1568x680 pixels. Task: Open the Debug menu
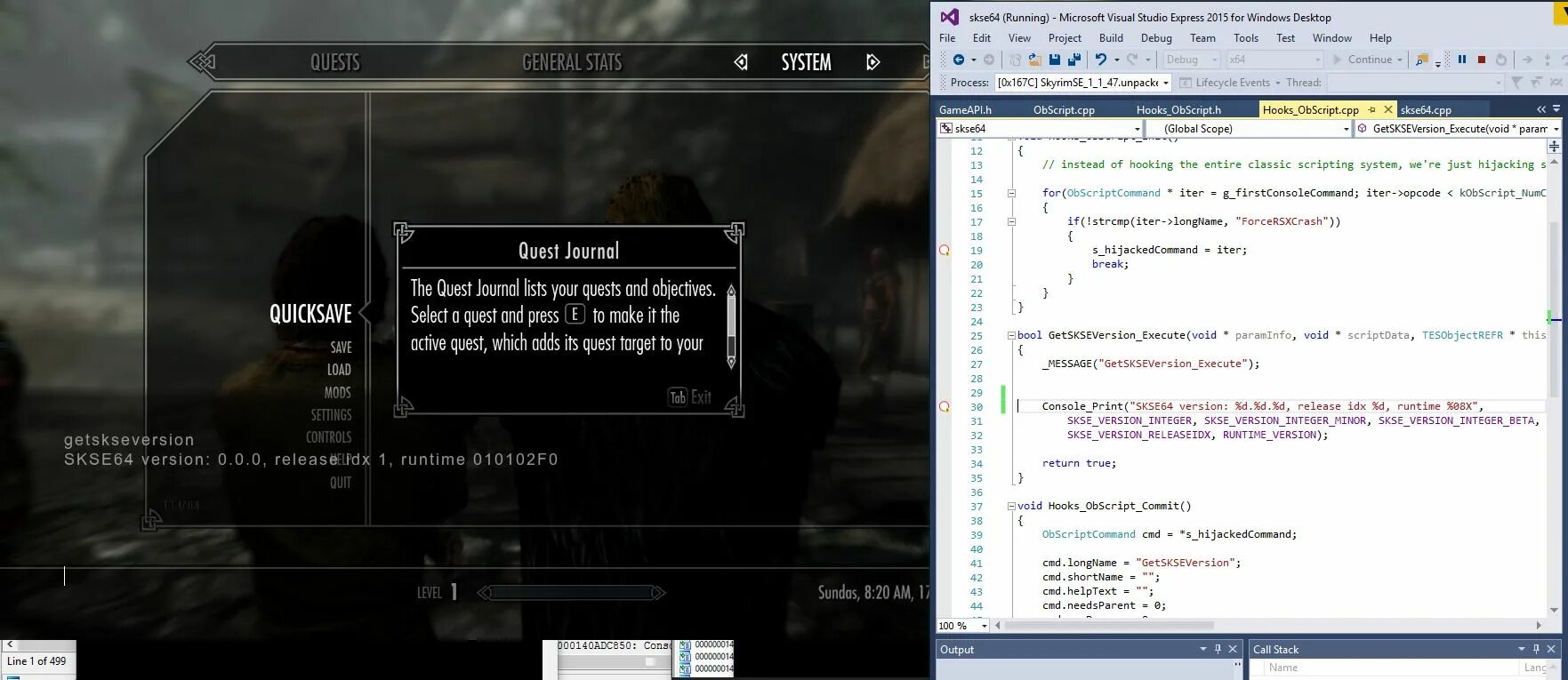click(1156, 38)
